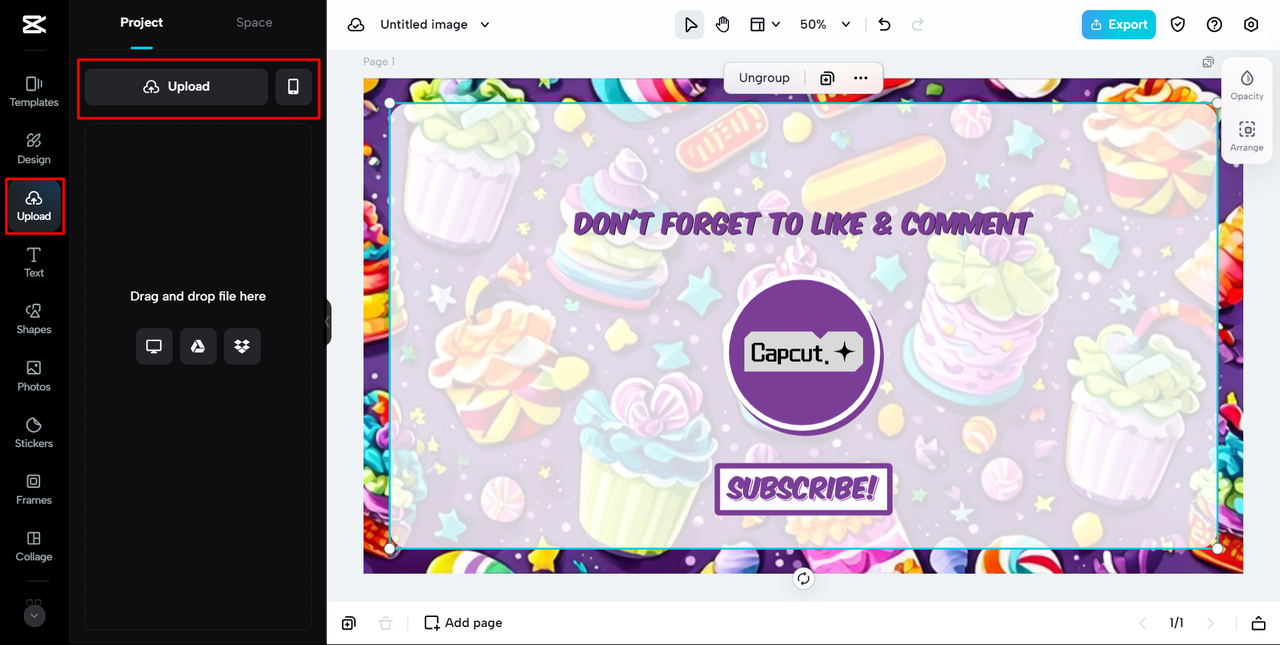Go to next page arrow

(x=1211, y=623)
